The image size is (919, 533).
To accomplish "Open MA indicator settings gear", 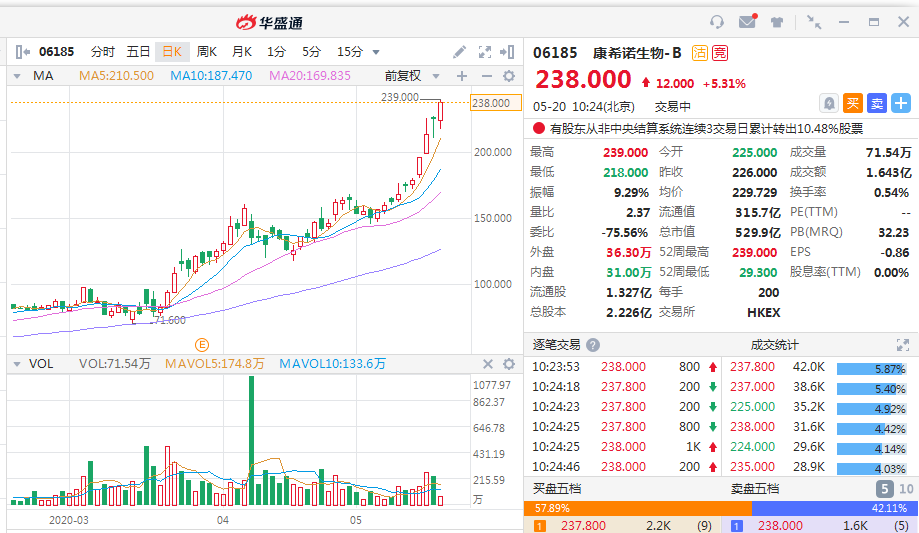I will (x=509, y=76).
